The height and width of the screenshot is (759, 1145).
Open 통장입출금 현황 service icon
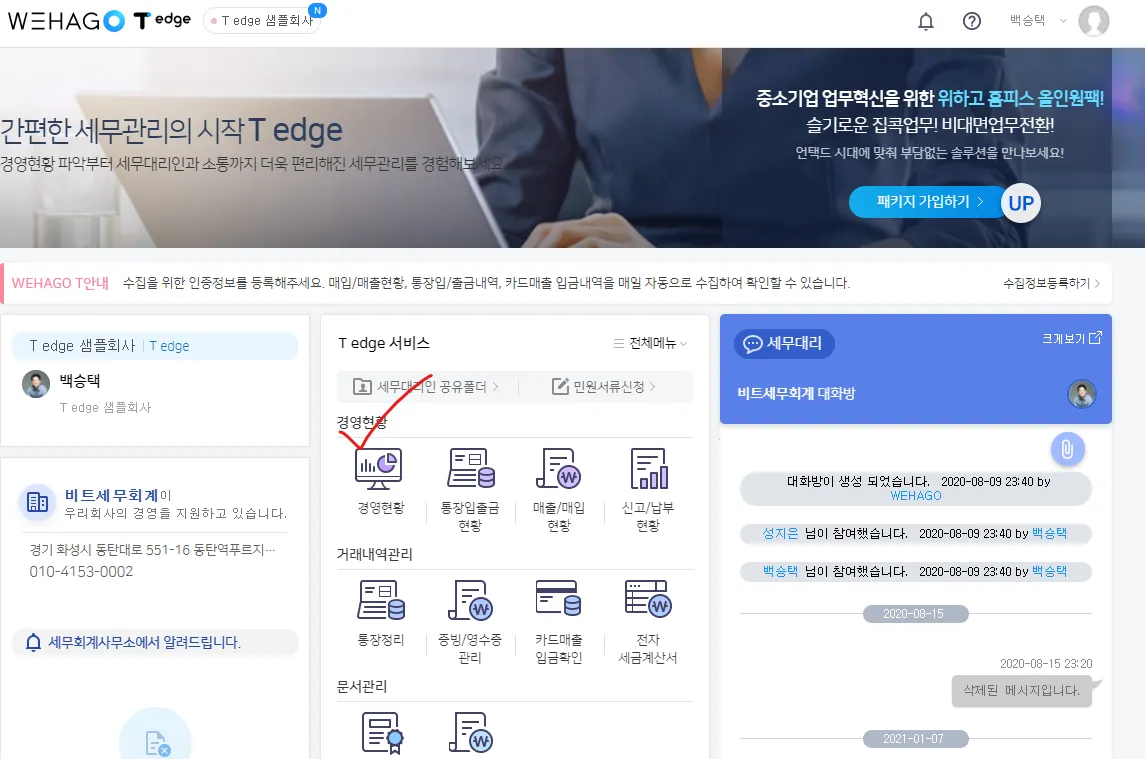coord(470,469)
